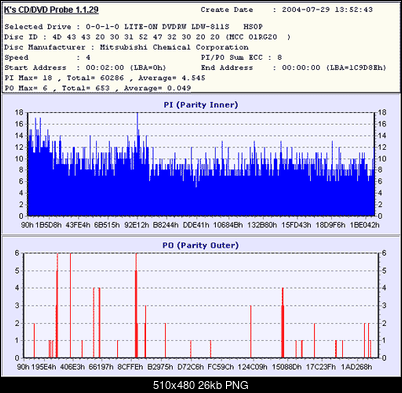The height and width of the screenshot is (393, 402).
Task: Click the PI/PO Sum ECC value
Action: (x=280, y=58)
